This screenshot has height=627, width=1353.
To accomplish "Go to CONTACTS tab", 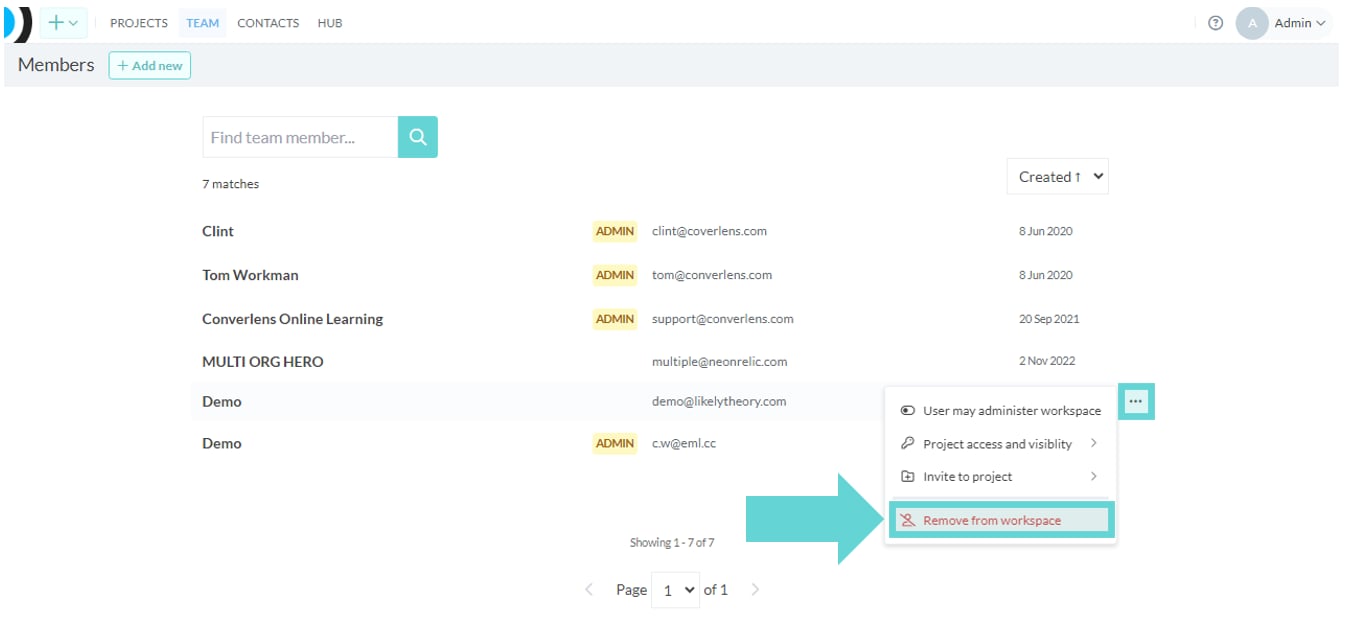I will (x=268, y=23).
